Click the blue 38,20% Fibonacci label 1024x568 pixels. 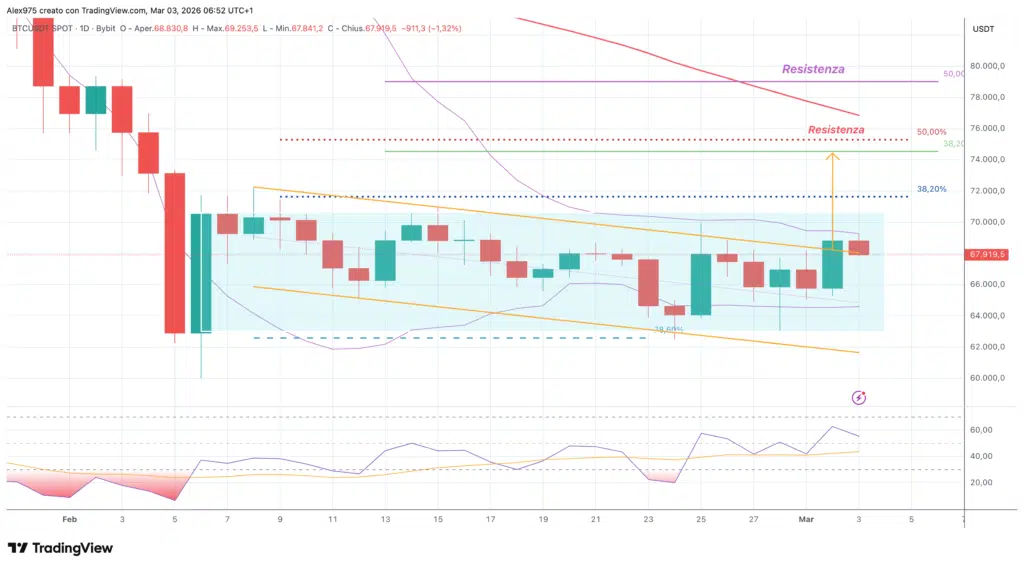coord(931,188)
